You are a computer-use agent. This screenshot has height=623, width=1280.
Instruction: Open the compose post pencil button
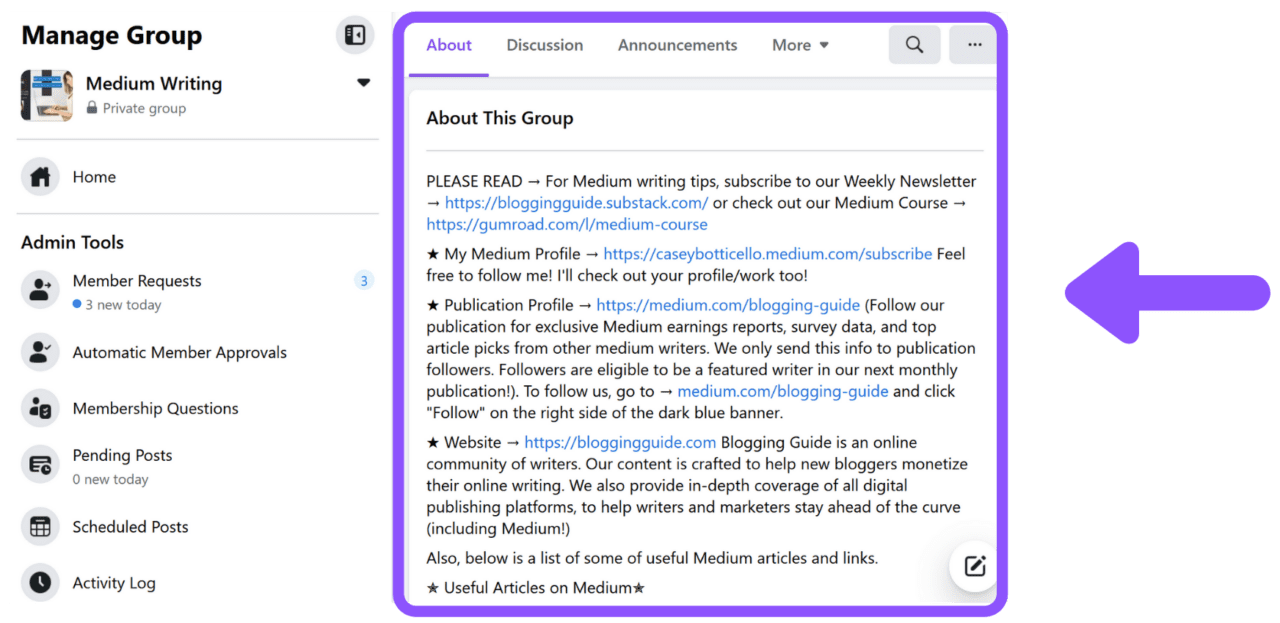[972, 566]
